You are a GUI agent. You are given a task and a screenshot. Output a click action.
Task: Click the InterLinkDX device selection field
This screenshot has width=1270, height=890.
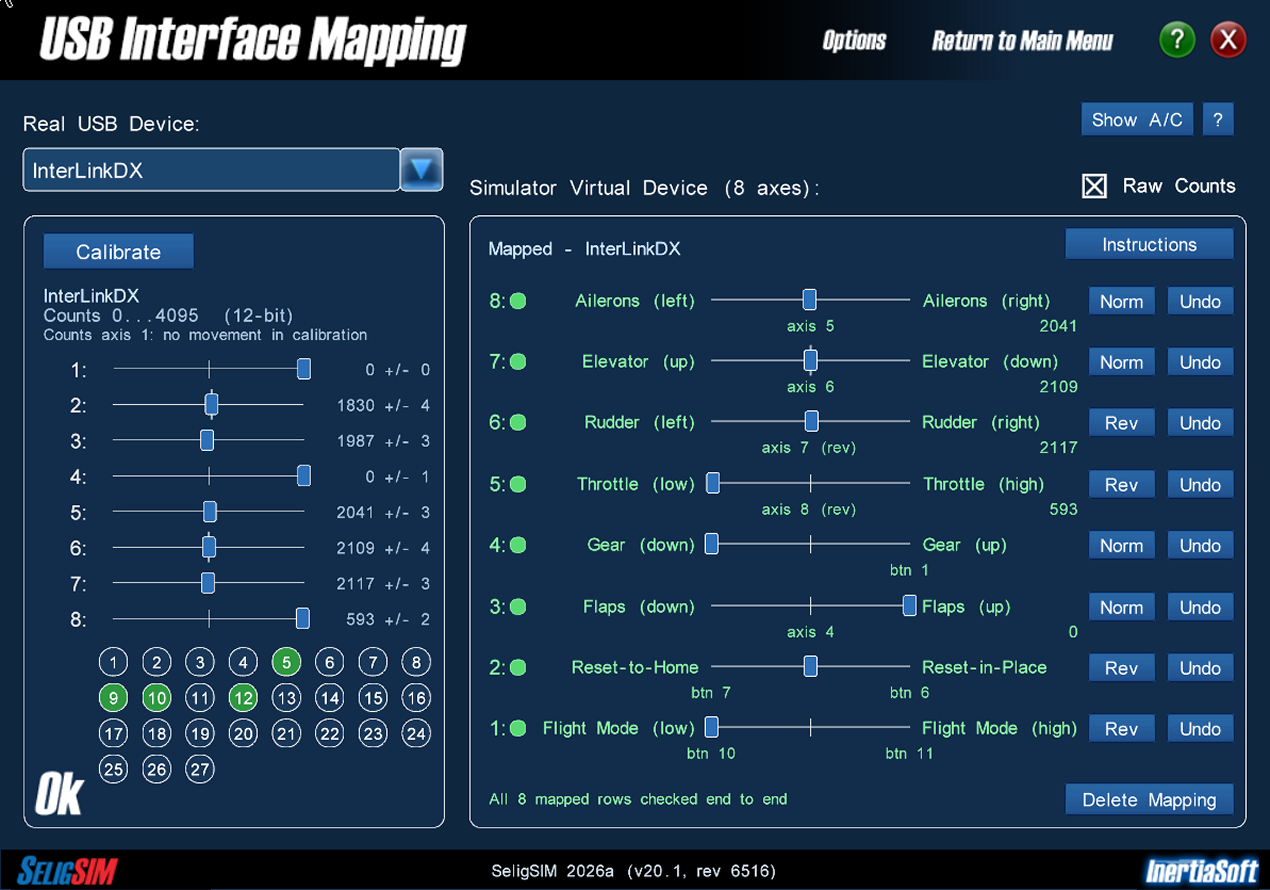[212, 170]
